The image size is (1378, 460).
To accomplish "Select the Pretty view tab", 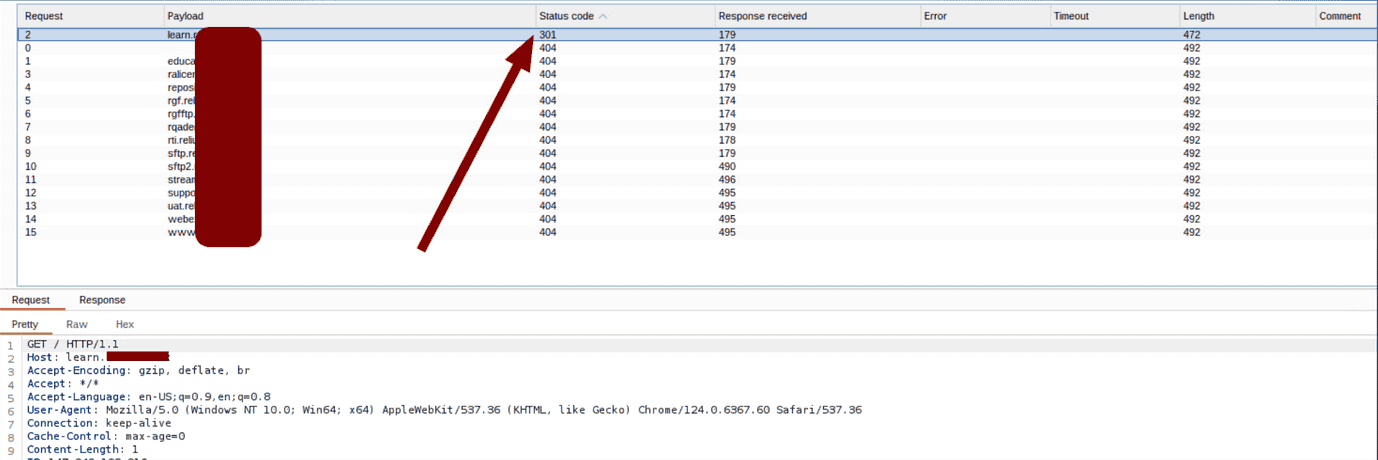I will click(x=25, y=324).
